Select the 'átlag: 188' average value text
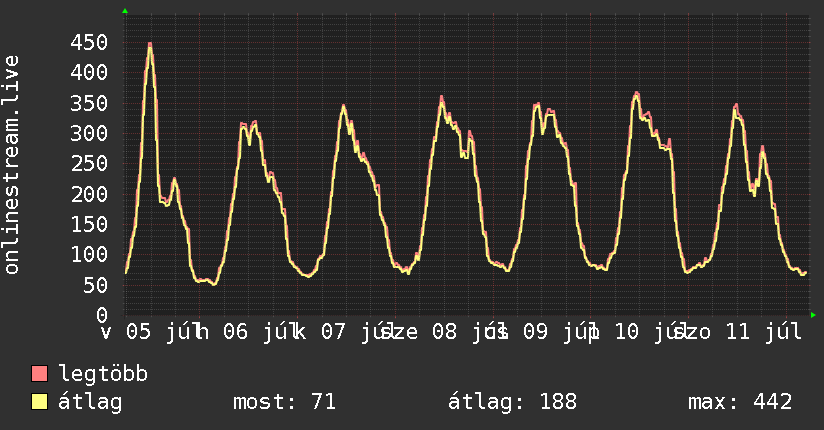The height and width of the screenshot is (430, 824). (x=512, y=402)
